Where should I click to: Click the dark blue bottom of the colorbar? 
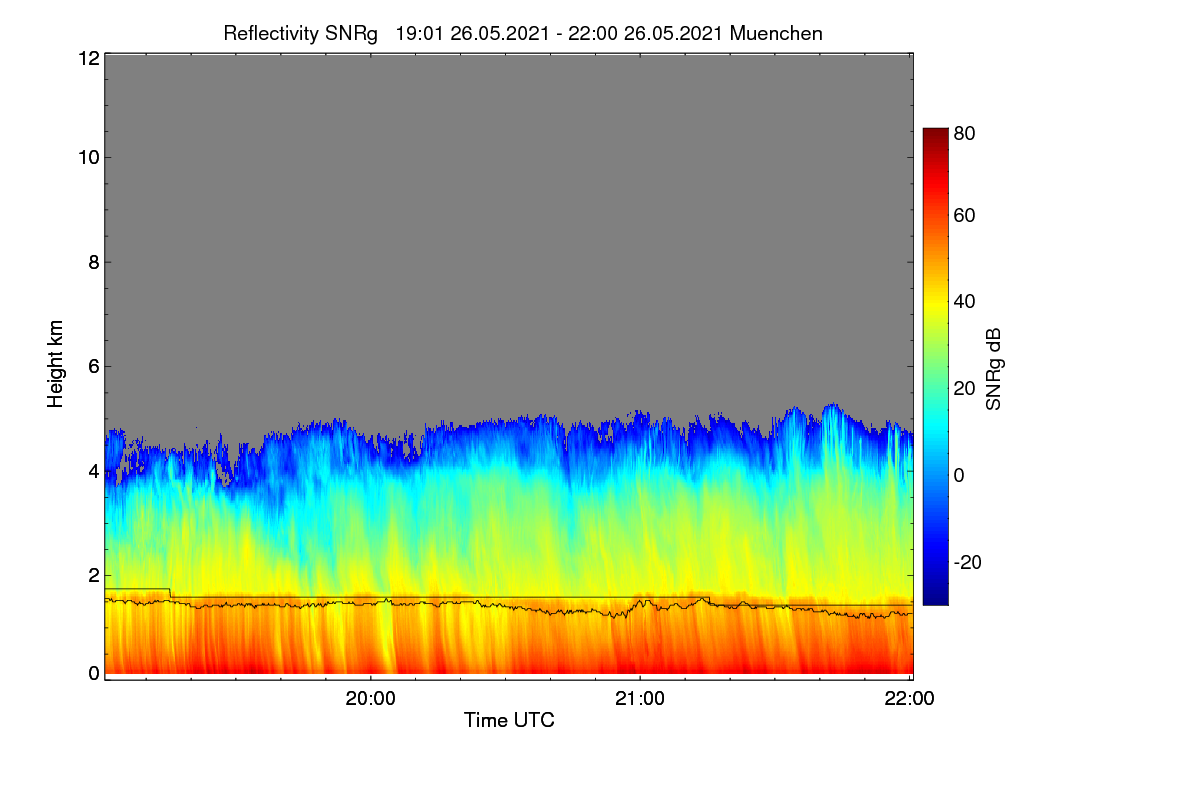tap(935, 597)
